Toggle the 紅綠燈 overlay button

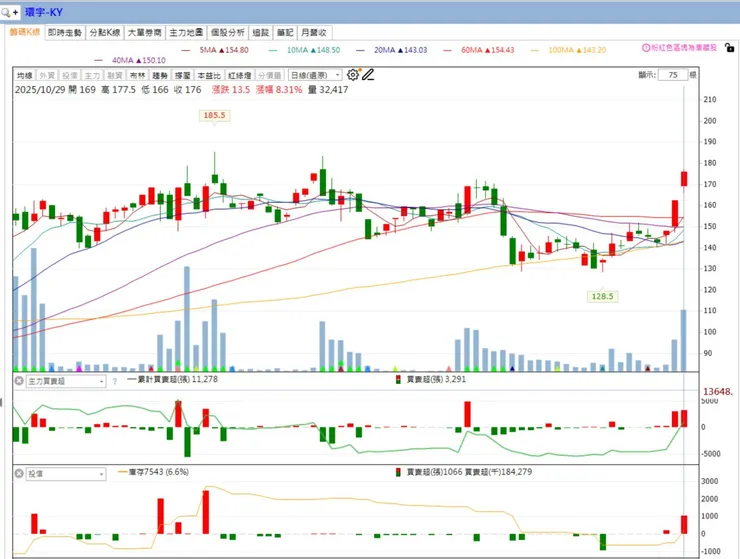[239, 76]
